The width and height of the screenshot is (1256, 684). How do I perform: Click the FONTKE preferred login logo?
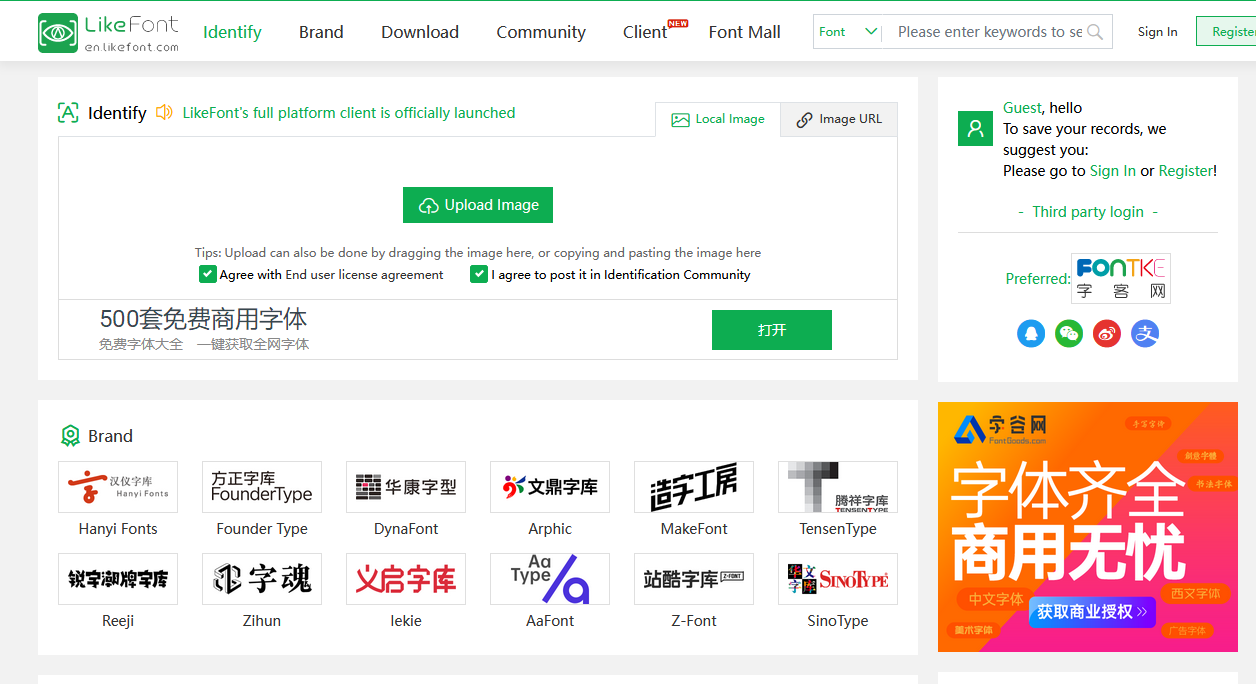(x=1120, y=278)
